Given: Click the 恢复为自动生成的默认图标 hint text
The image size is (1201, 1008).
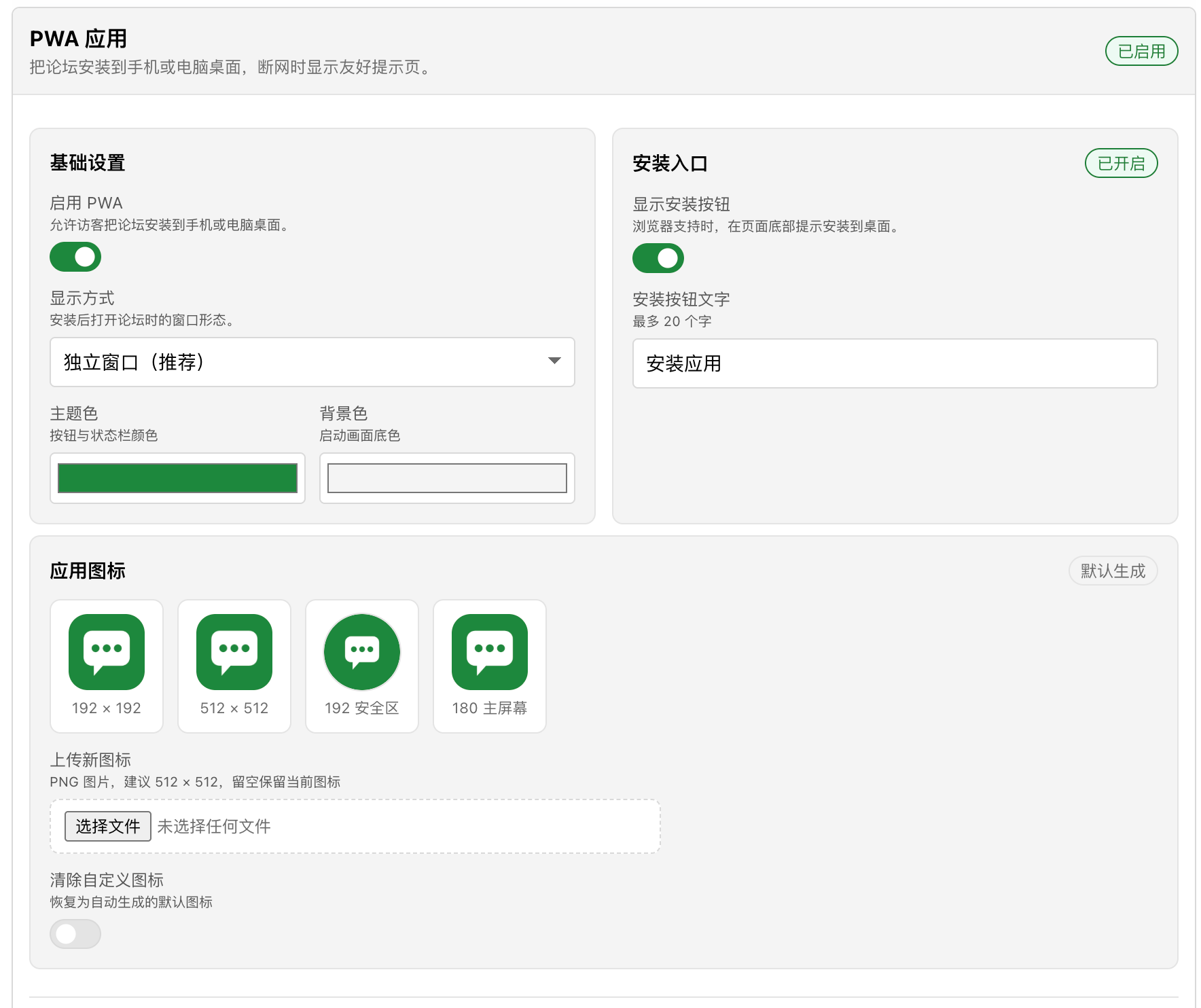Looking at the screenshot, I should tap(131, 902).
